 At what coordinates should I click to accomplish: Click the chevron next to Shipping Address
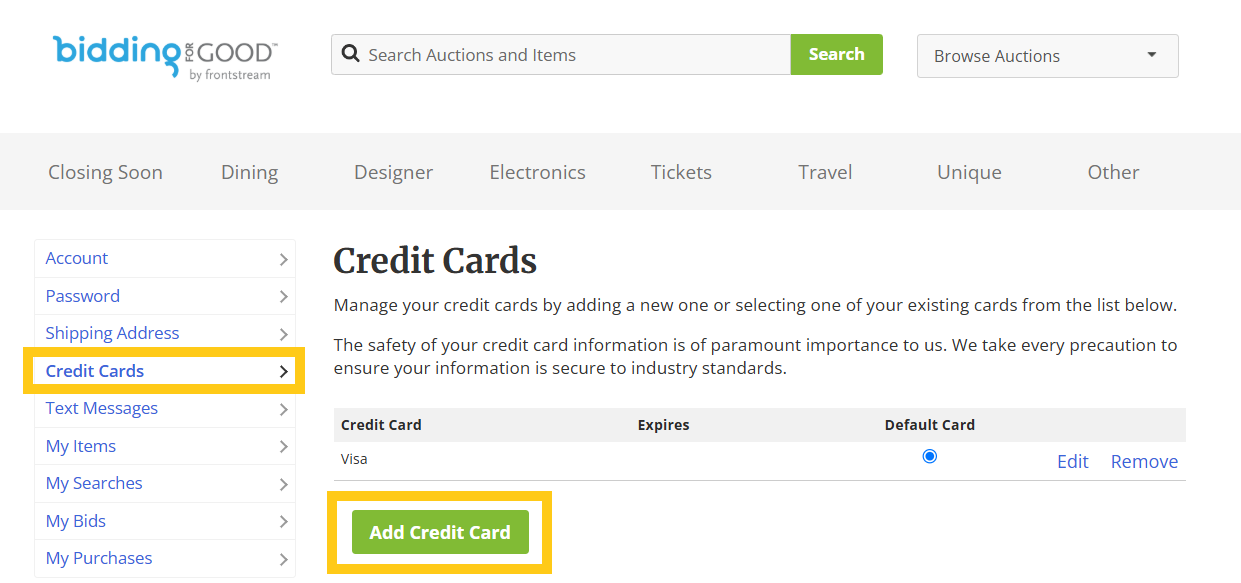[284, 334]
